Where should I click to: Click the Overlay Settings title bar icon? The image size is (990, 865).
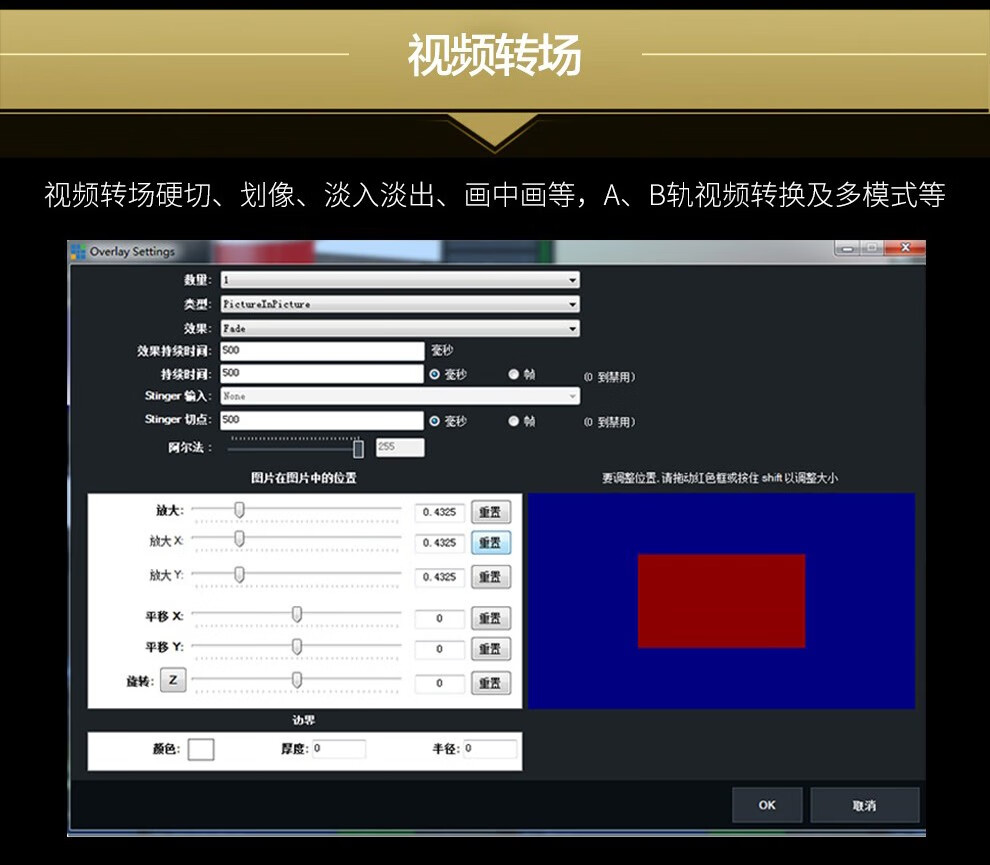pos(78,251)
